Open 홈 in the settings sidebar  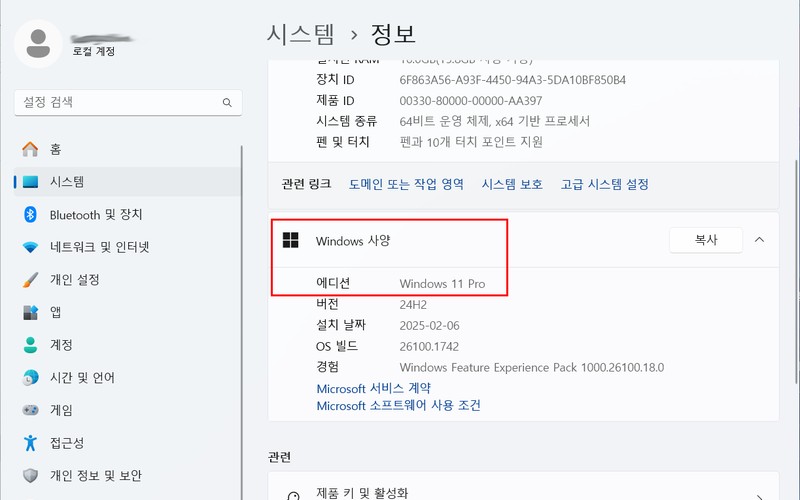click(127, 149)
